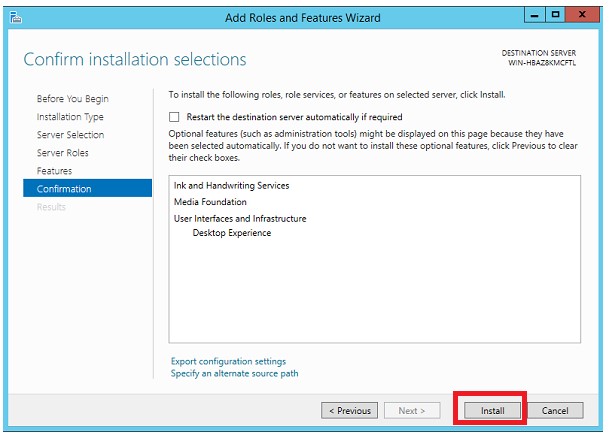Image resolution: width=612 pixels, height=441 pixels.
Task: Close the wizard with the red X
Action: (583, 17)
